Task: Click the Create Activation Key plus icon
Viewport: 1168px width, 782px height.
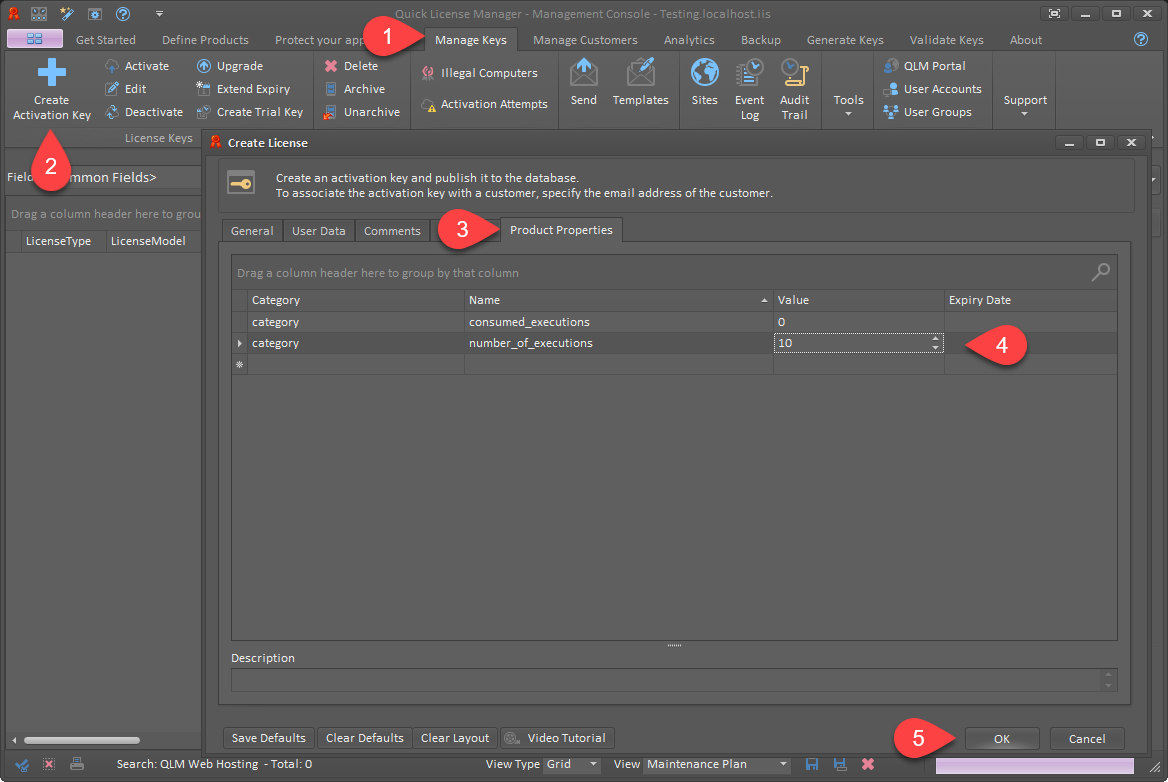Action: pyautogui.click(x=51, y=73)
